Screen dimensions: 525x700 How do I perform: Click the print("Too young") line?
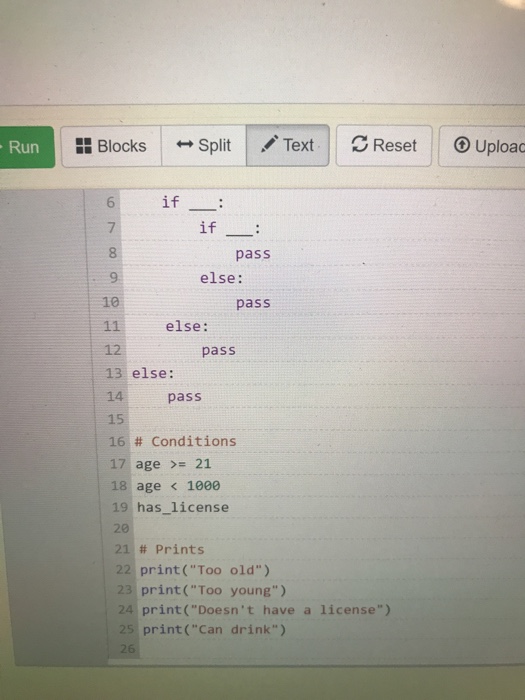213,590
